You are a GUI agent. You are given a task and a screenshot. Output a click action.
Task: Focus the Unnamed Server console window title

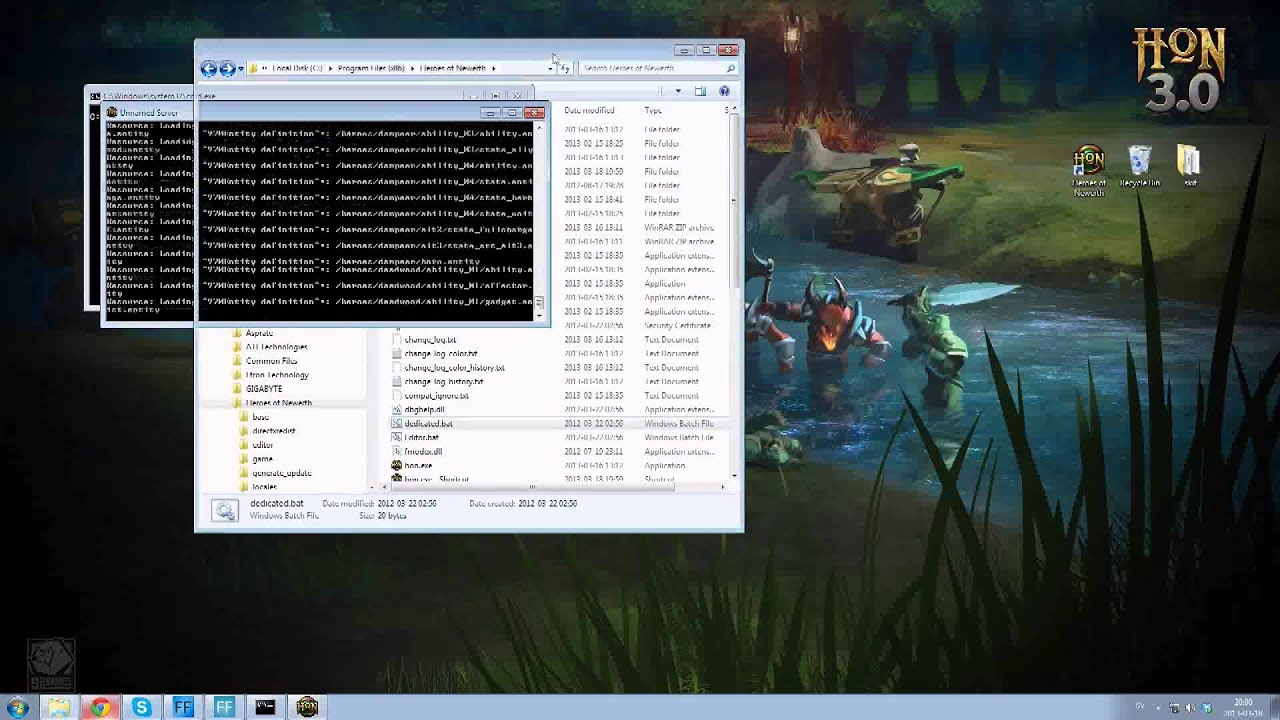tap(150, 113)
